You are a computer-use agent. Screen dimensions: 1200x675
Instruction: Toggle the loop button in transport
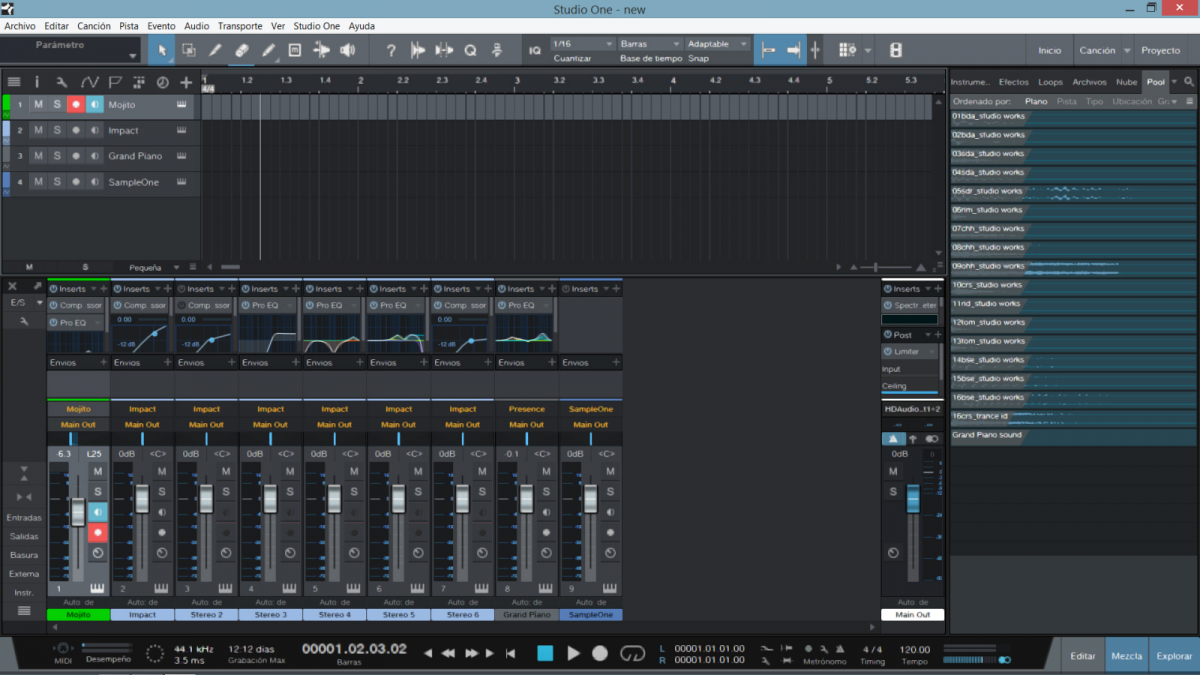coord(632,653)
